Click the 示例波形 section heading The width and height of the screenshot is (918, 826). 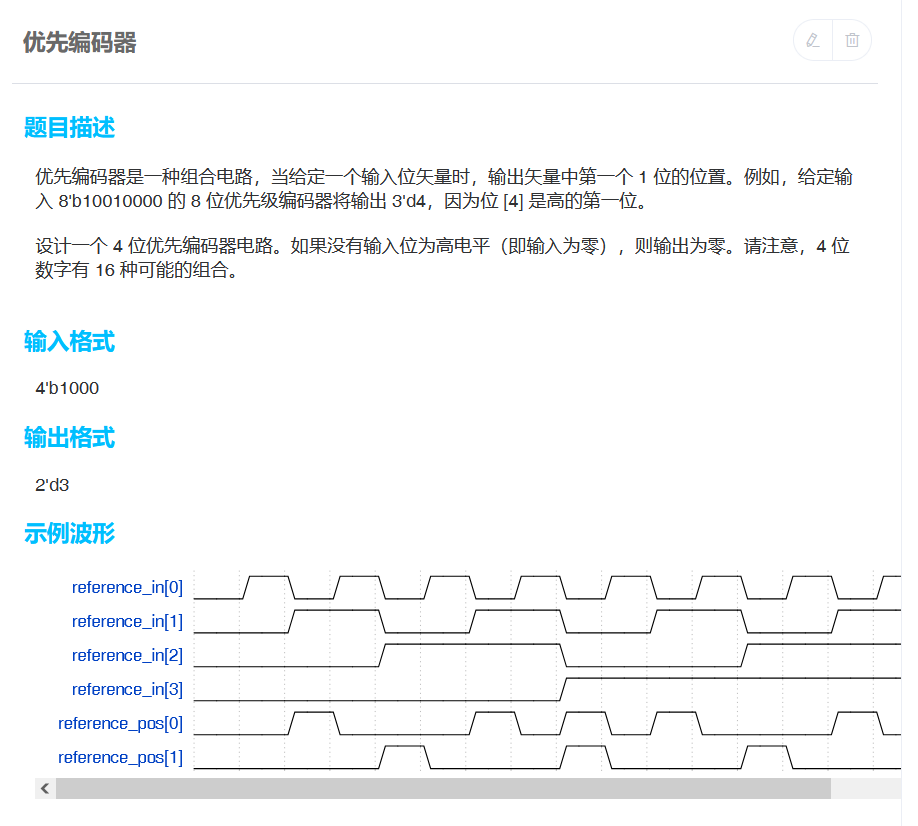(69, 534)
